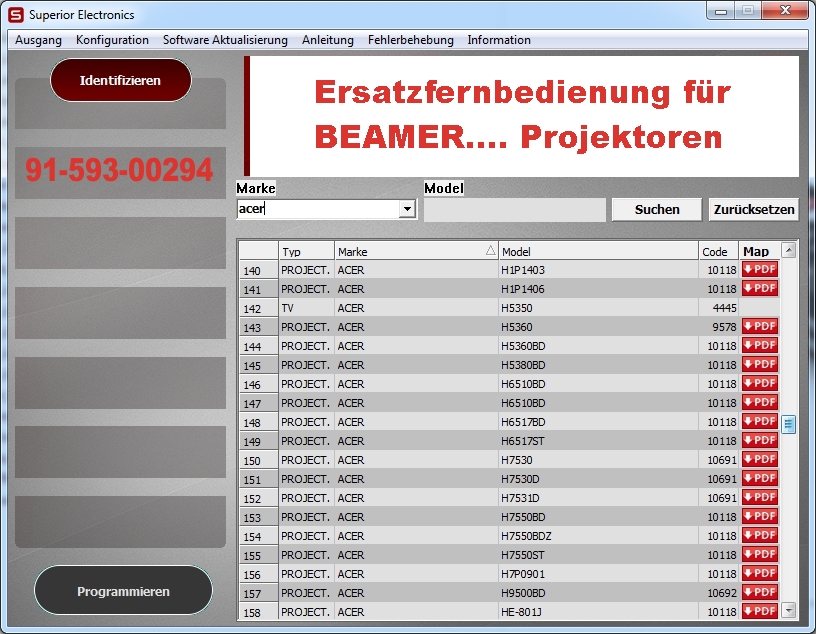Open PDF map for H7530D
This screenshot has height=634, width=816.
tap(759, 479)
